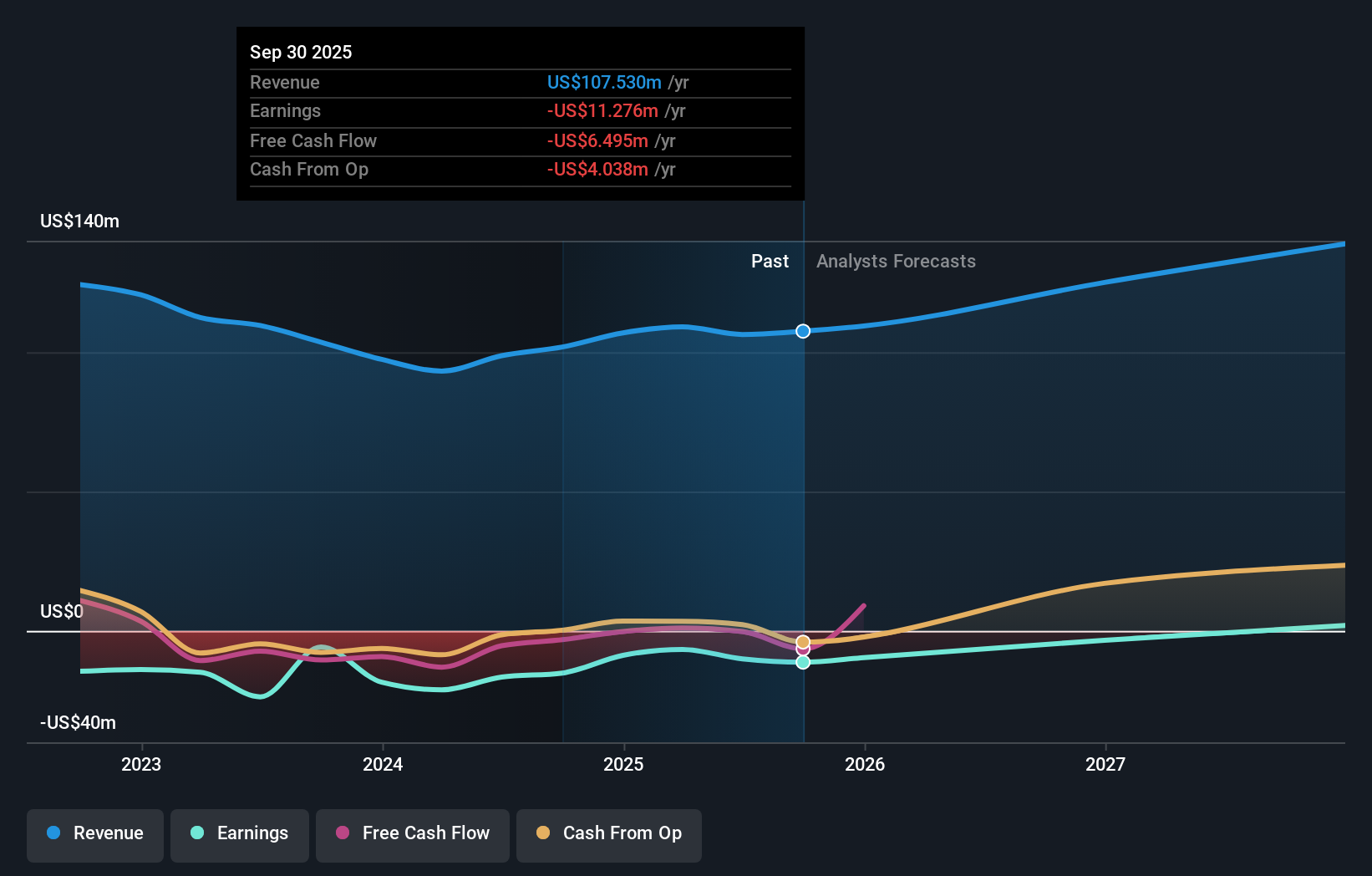Image resolution: width=1372 pixels, height=876 pixels.
Task: Expand the Sep 30 2025 tooltip header
Action: pos(301,52)
